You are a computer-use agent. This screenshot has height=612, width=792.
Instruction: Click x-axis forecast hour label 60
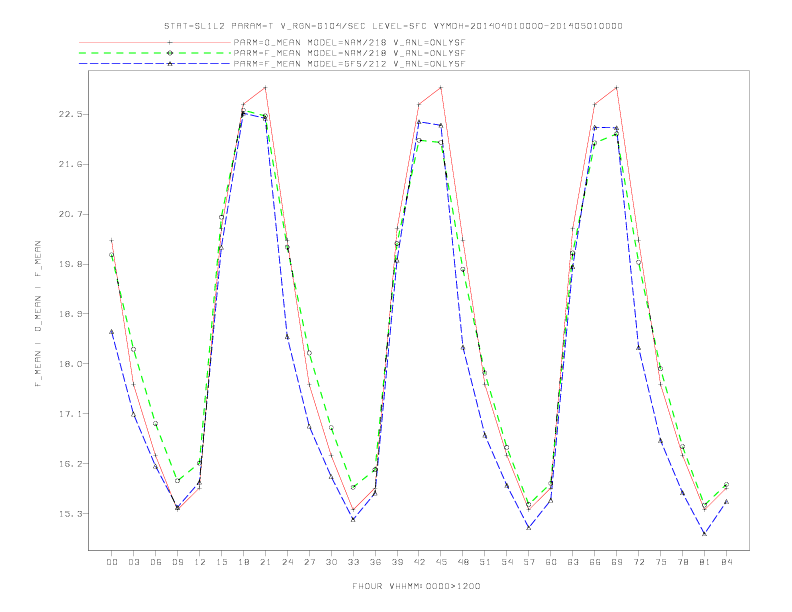(551, 562)
